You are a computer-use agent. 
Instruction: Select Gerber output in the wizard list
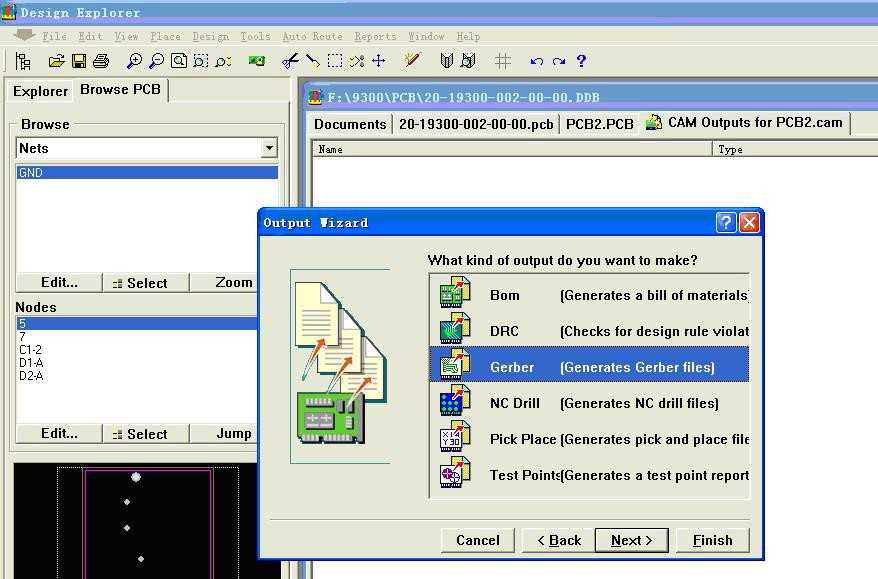coord(589,365)
